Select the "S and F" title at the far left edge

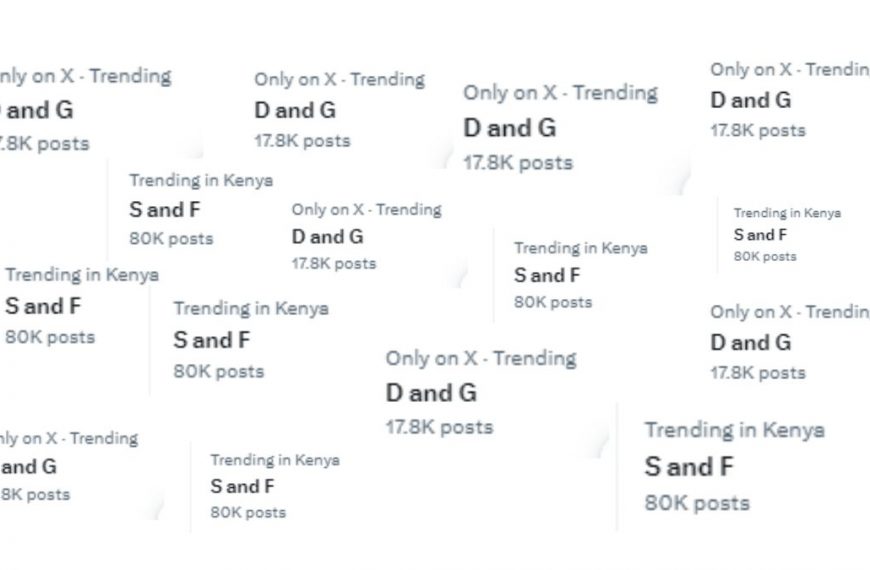[x=43, y=306]
